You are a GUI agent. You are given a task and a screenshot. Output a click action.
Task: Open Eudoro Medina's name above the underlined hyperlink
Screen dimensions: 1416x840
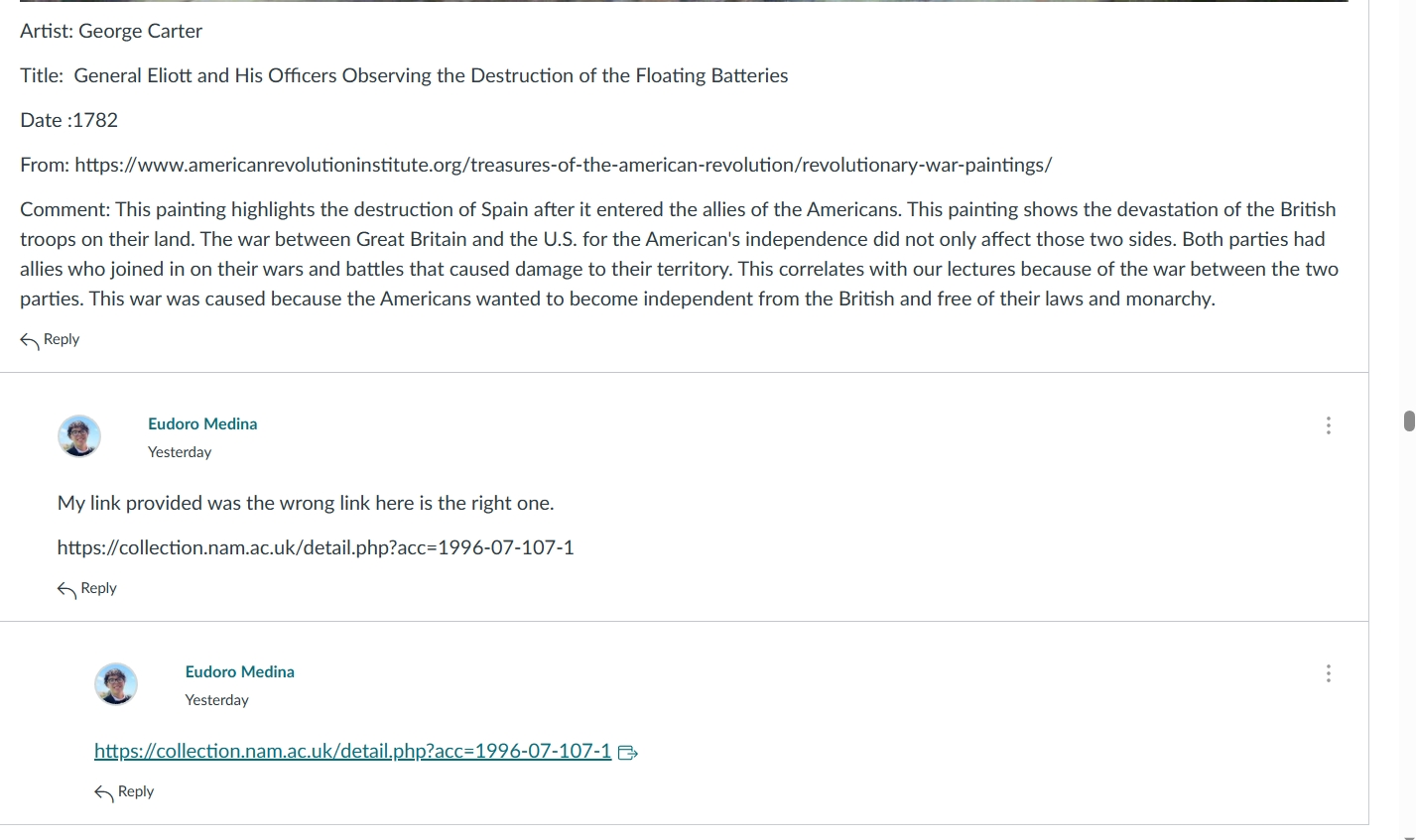(x=239, y=671)
